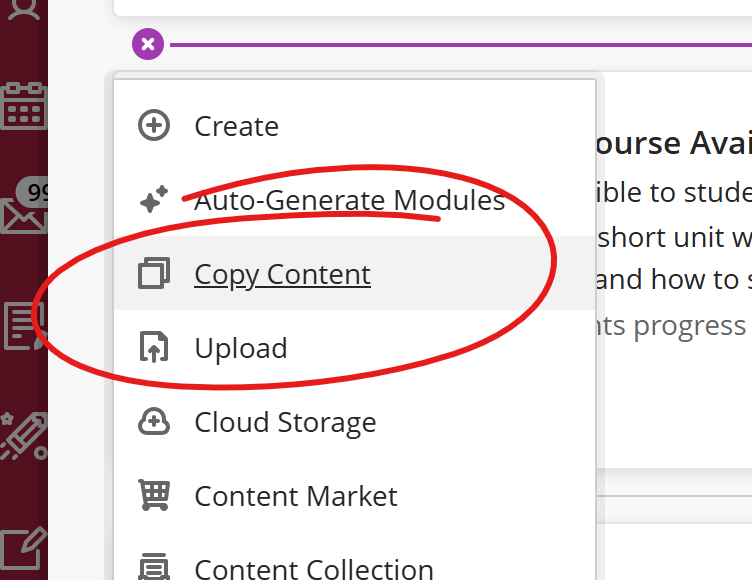The height and width of the screenshot is (580, 752).
Task: Click the Cloud Storage cloud icon
Action: [x=154, y=422]
